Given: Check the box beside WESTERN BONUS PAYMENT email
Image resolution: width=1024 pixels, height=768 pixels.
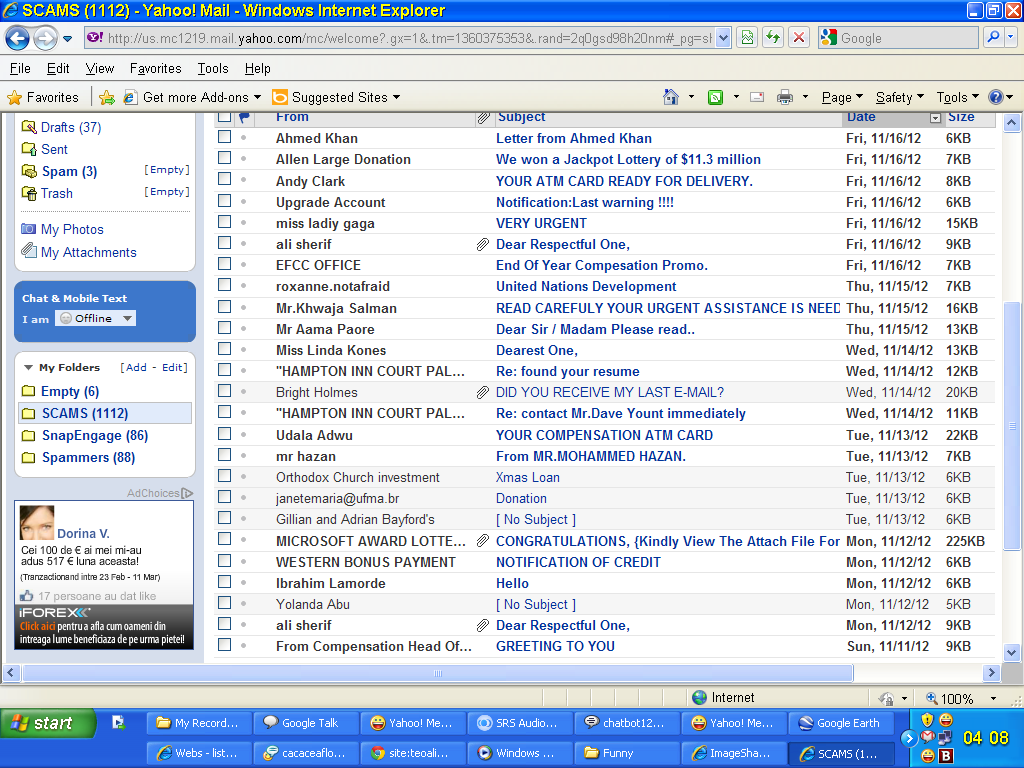Looking at the screenshot, I should pos(225,560).
